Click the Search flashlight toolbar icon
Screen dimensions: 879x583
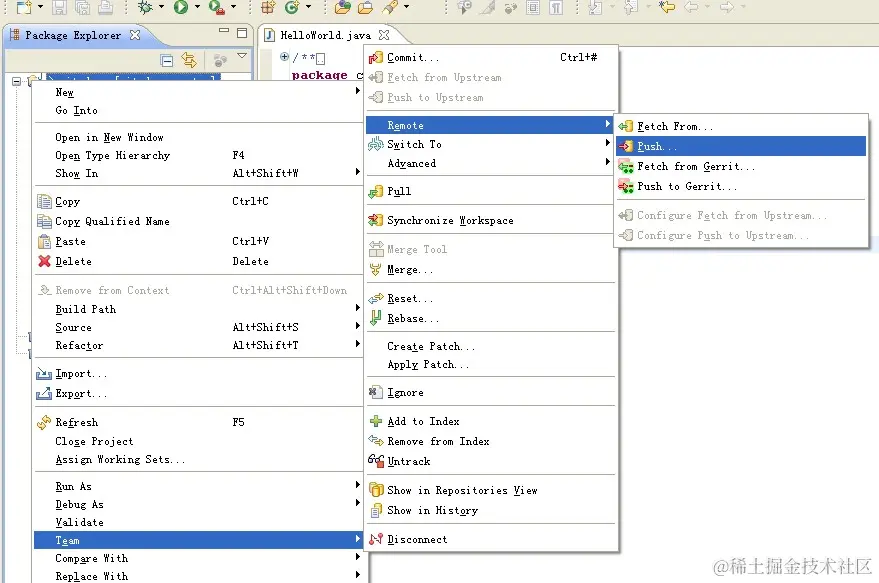point(390,7)
